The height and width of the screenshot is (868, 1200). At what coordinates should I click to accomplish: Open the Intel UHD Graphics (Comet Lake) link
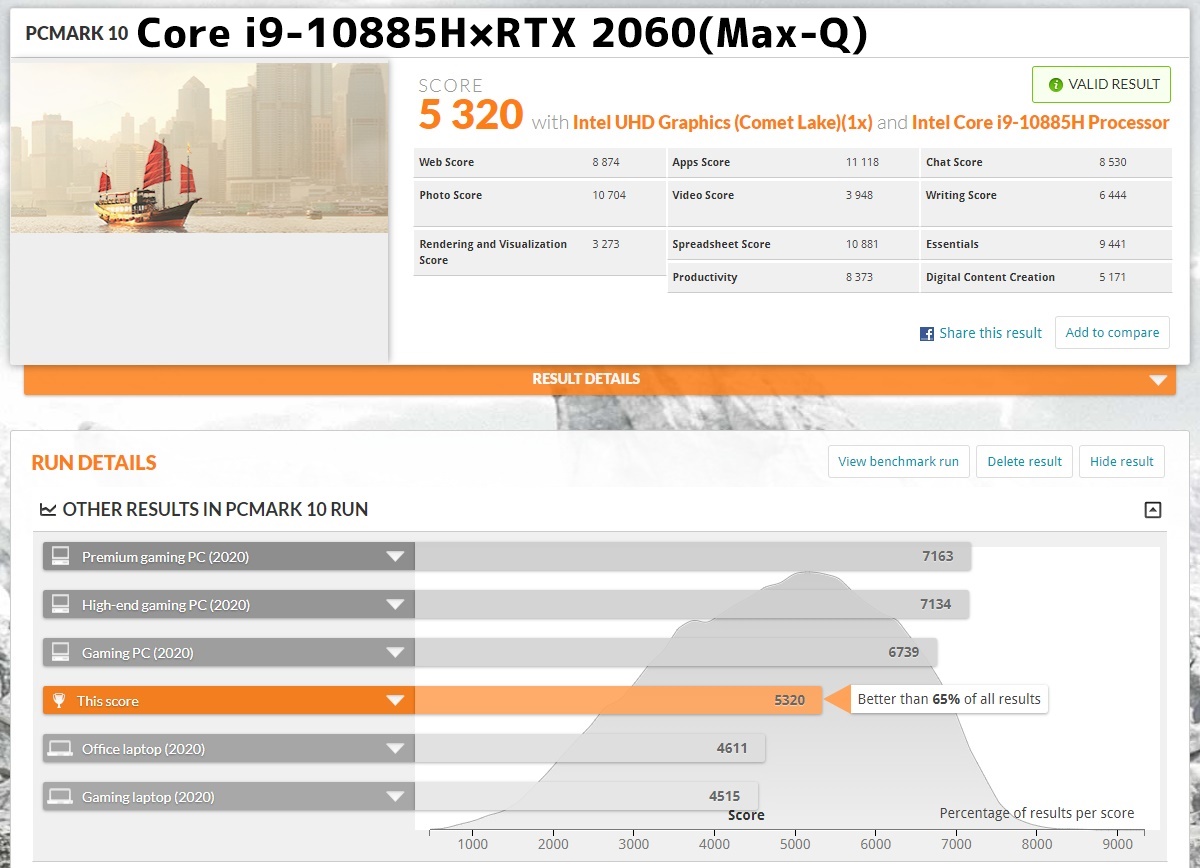pyautogui.click(x=723, y=123)
